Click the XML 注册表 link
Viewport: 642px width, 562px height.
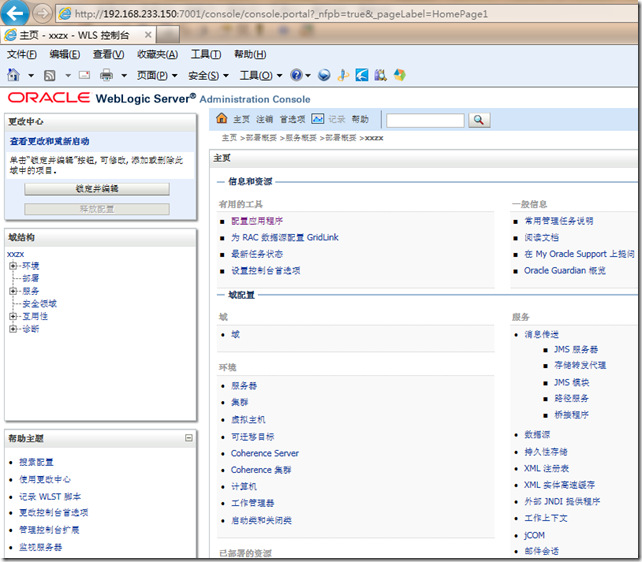[547, 468]
